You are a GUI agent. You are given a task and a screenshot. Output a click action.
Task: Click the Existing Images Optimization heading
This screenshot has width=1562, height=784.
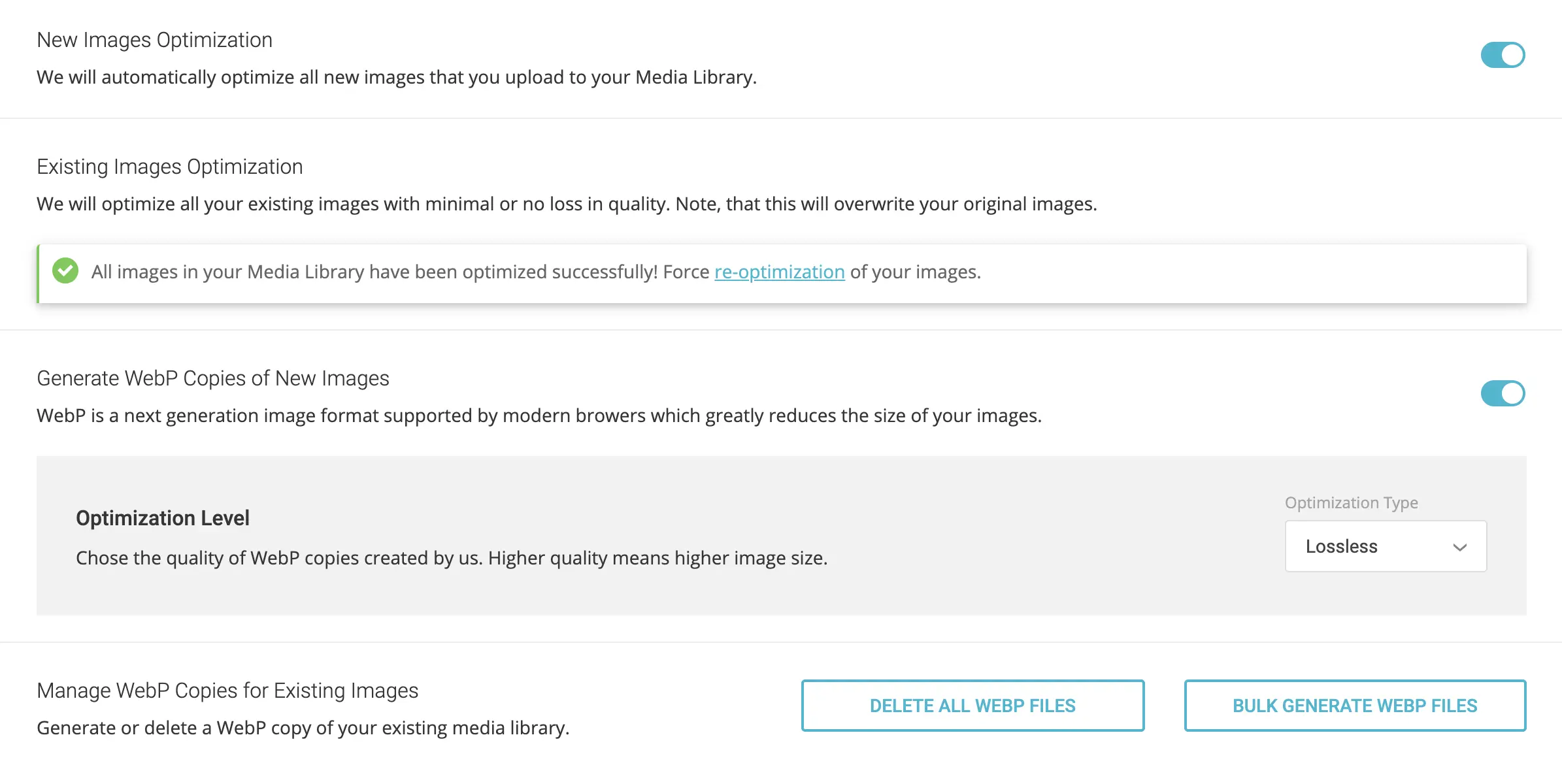170,167
